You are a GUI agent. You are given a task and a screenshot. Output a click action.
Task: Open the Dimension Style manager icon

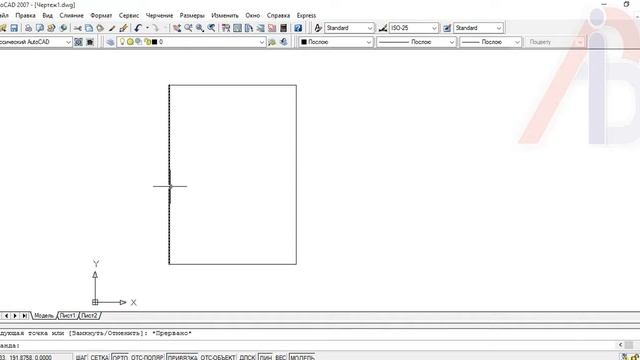[382, 28]
